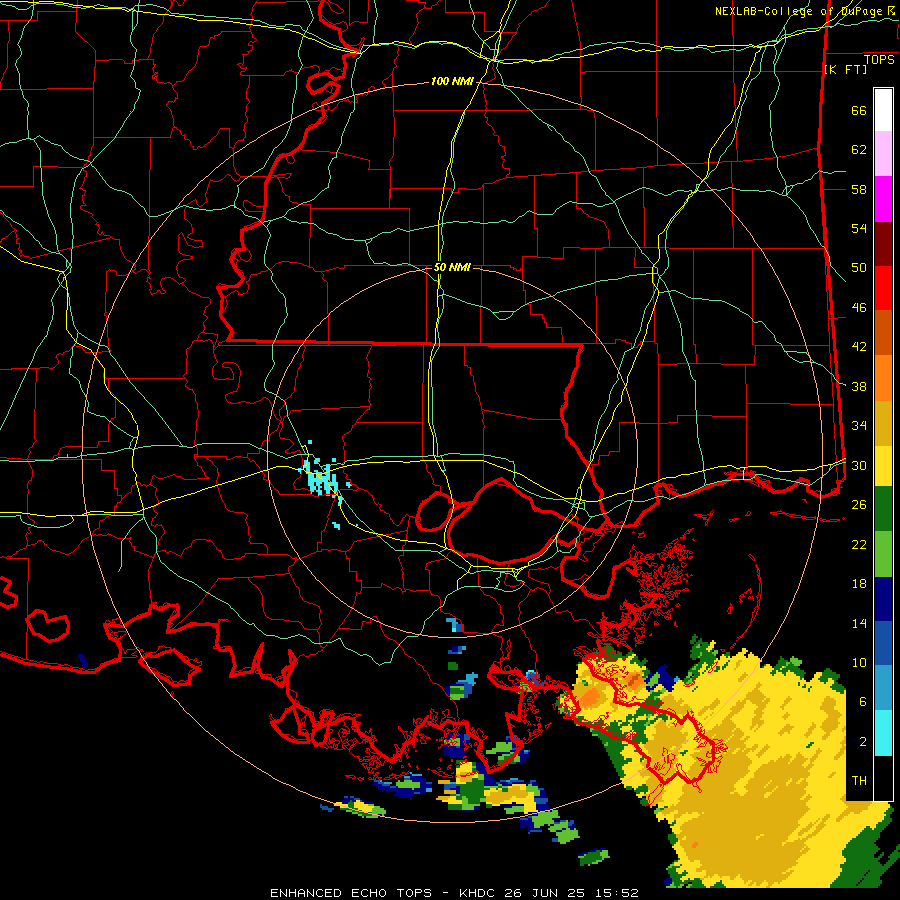Click the legend value "62"
This screenshot has height=900, width=900.
[x=859, y=150]
